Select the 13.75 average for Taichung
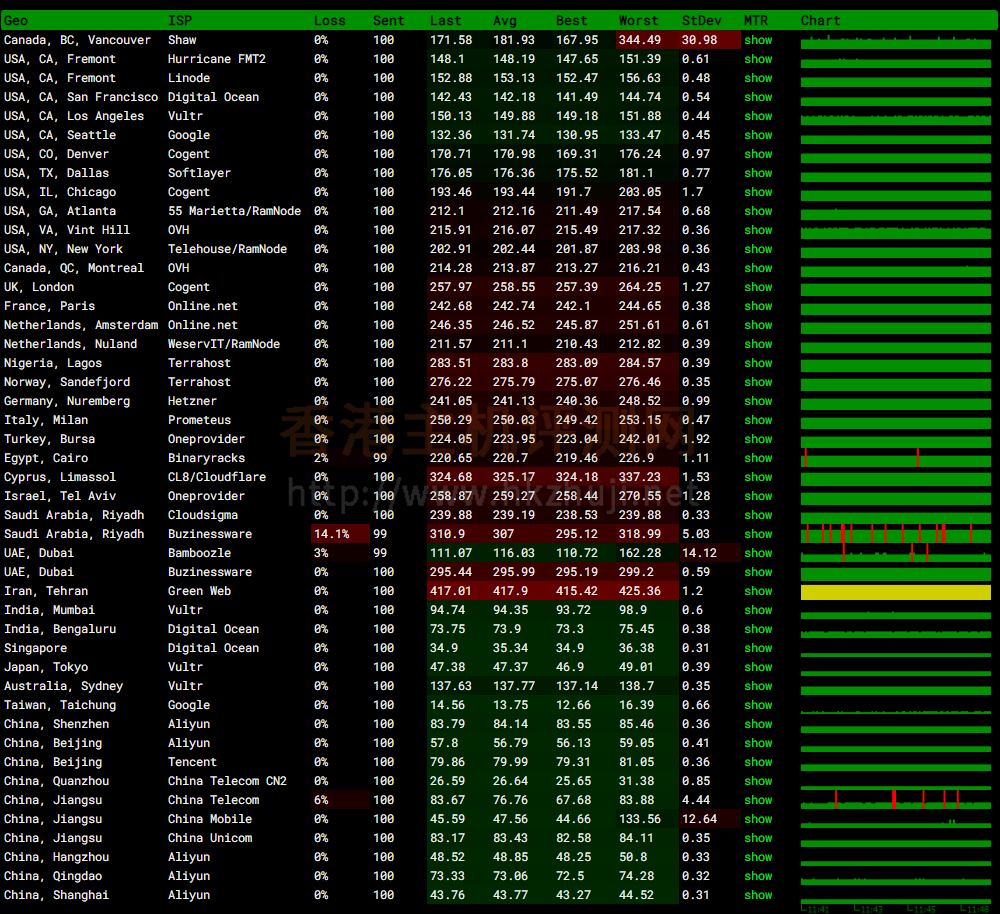This screenshot has width=1000, height=914. coord(510,705)
